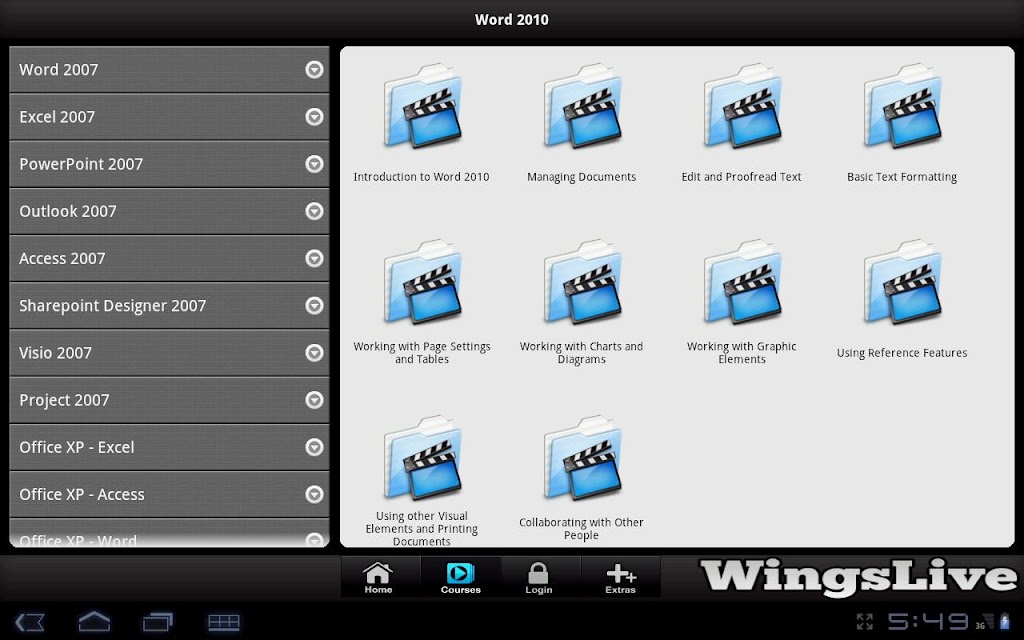Select the PowerPoint 2007 course label

coord(81,164)
